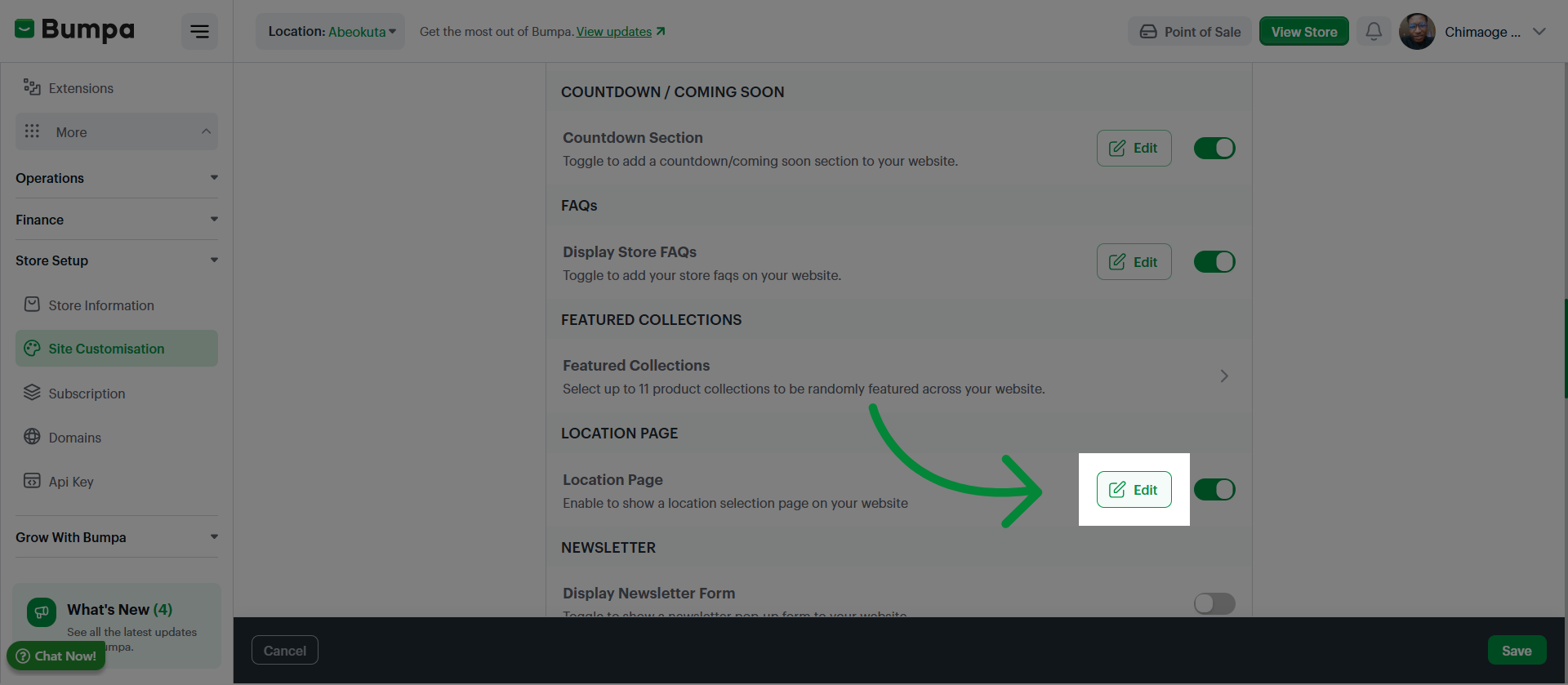The height and width of the screenshot is (685, 1568).
Task: Click the user profile avatar
Action: click(x=1417, y=32)
